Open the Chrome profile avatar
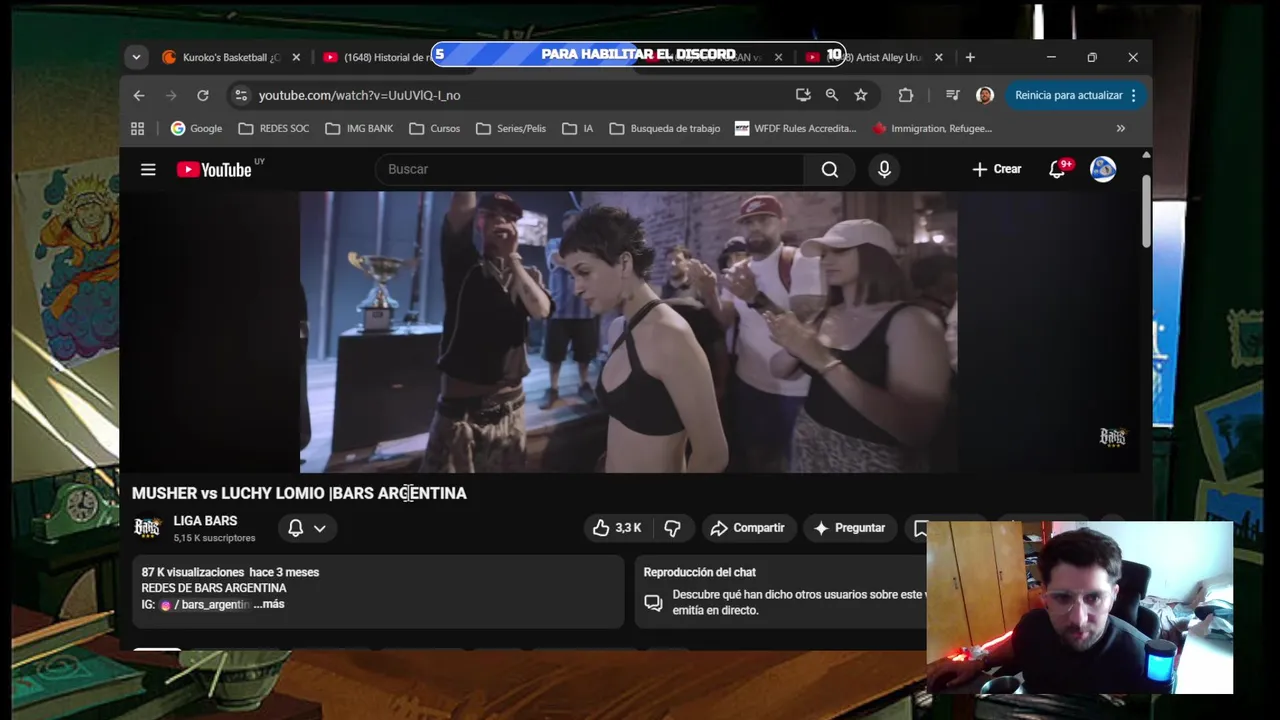Viewport: 1280px width, 720px height. [x=985, y=95]
